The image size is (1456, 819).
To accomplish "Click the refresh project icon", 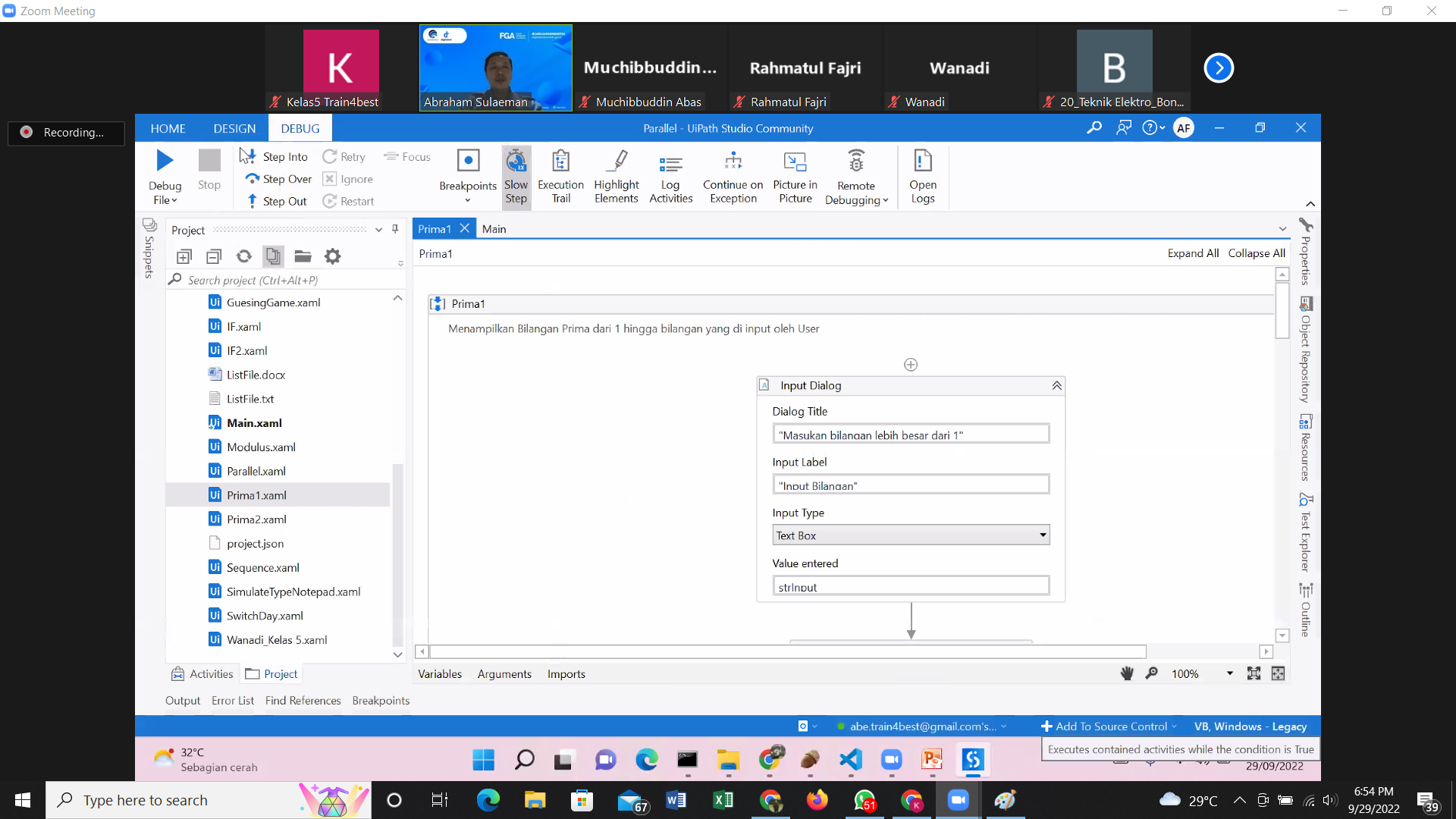I will tap(243, 256).
